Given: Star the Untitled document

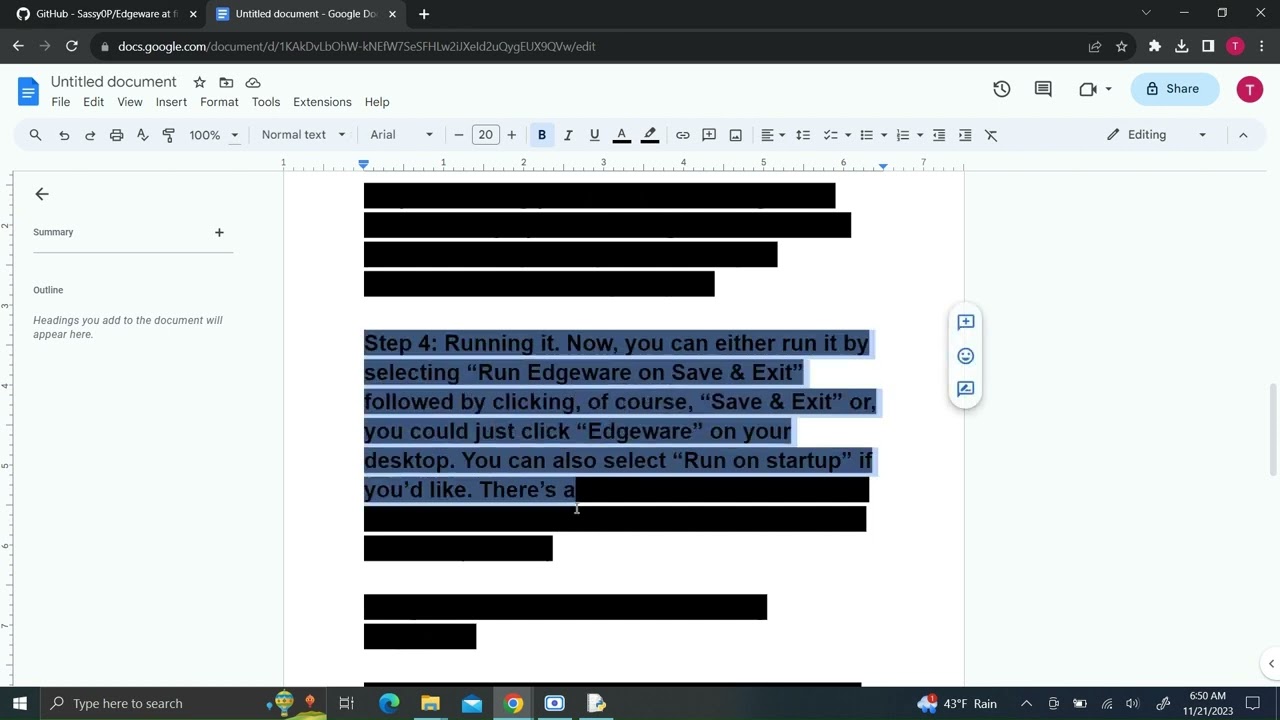Looking at the screenshot, I should (x=199, y=82).
